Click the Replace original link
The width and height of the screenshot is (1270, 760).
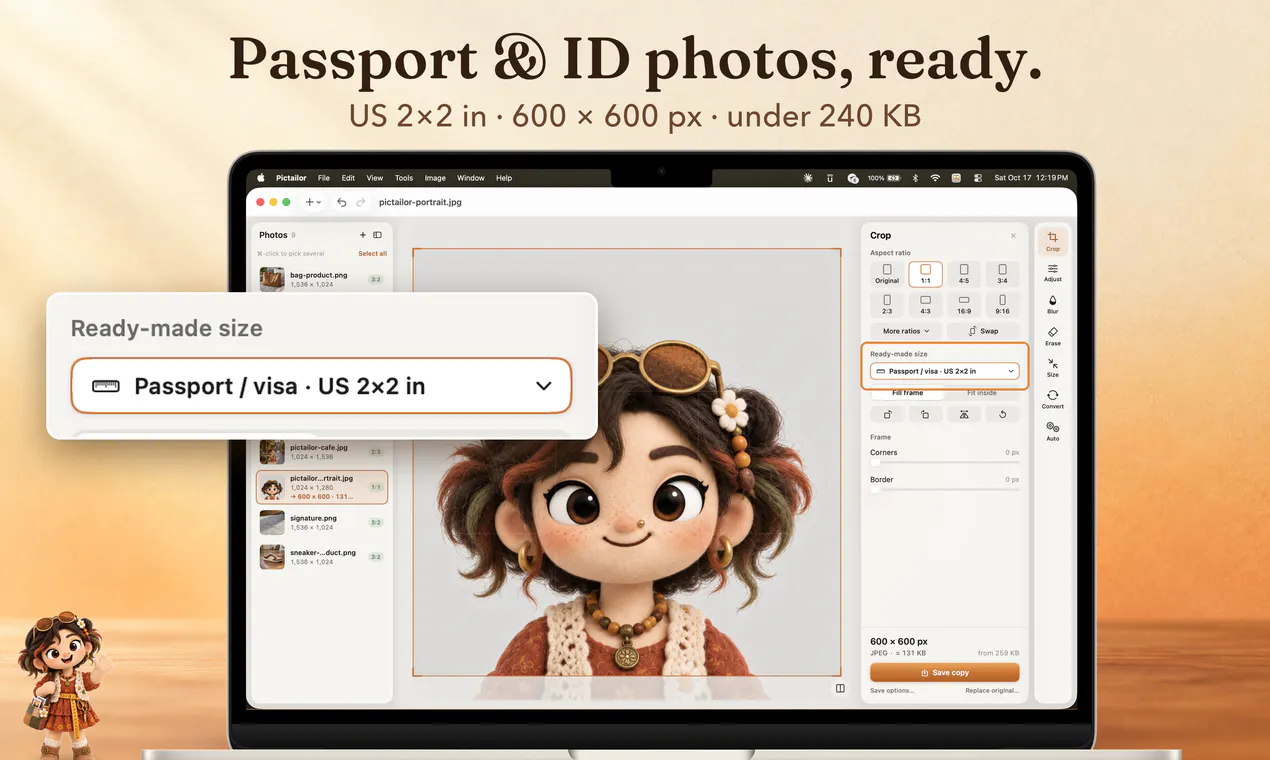(x=993, y=691)
